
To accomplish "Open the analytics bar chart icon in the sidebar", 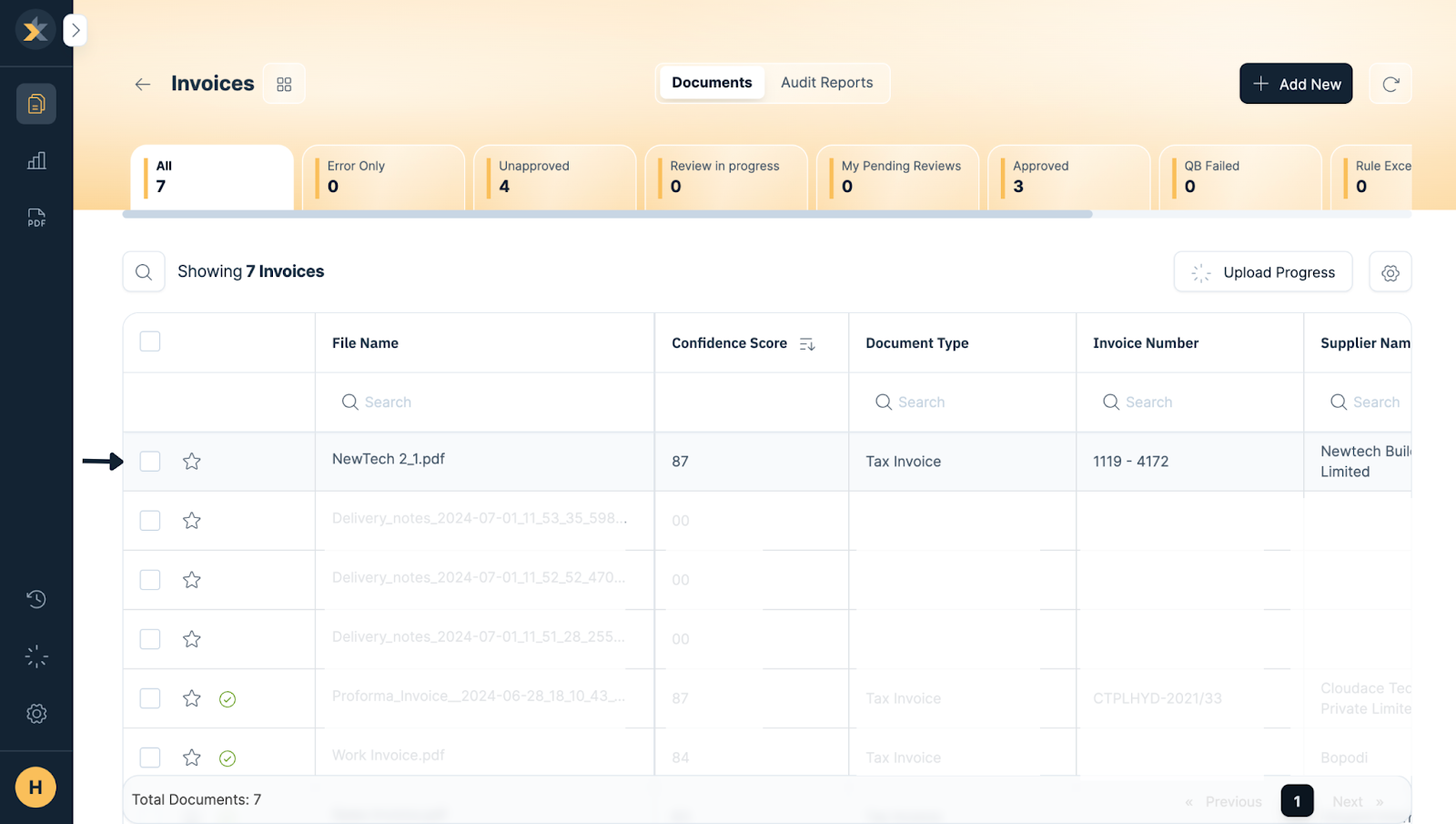I will (x=36, y=161).
